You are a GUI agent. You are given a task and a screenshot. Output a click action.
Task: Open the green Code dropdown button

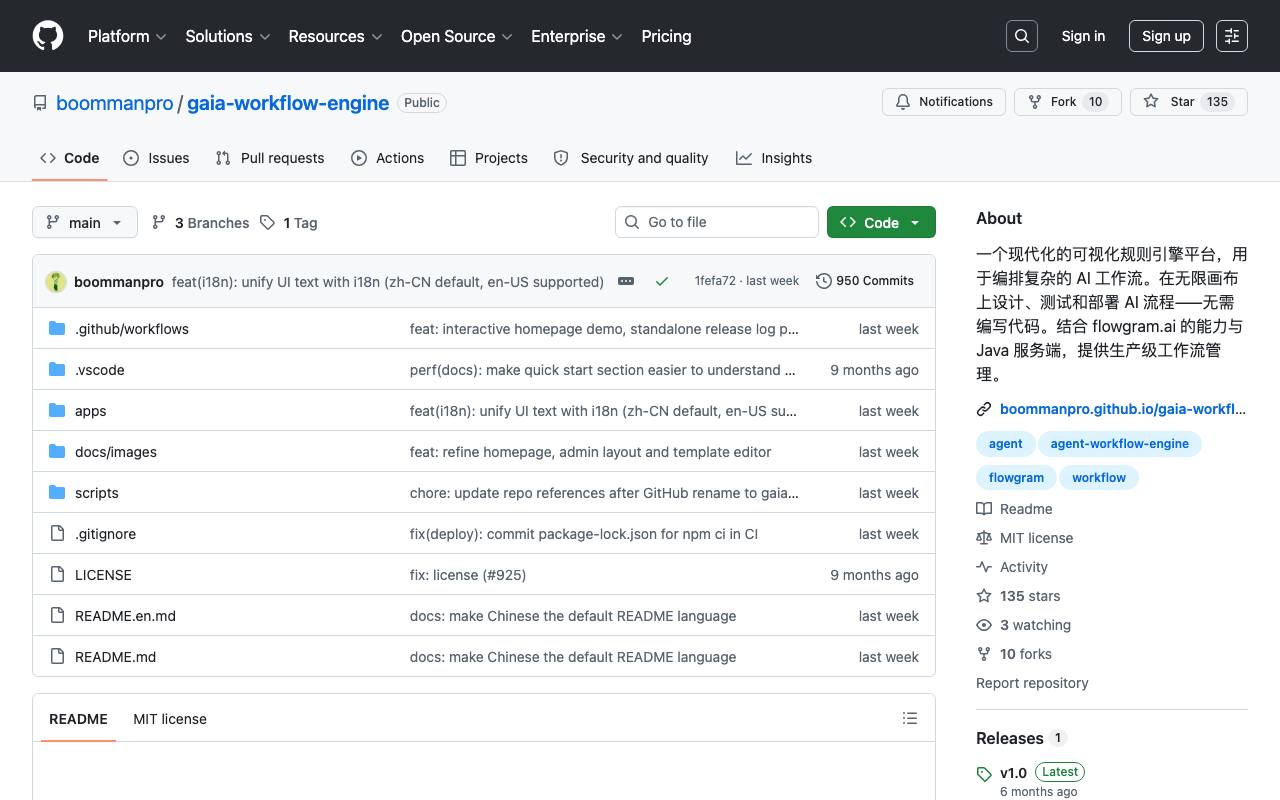pos(881,222)
